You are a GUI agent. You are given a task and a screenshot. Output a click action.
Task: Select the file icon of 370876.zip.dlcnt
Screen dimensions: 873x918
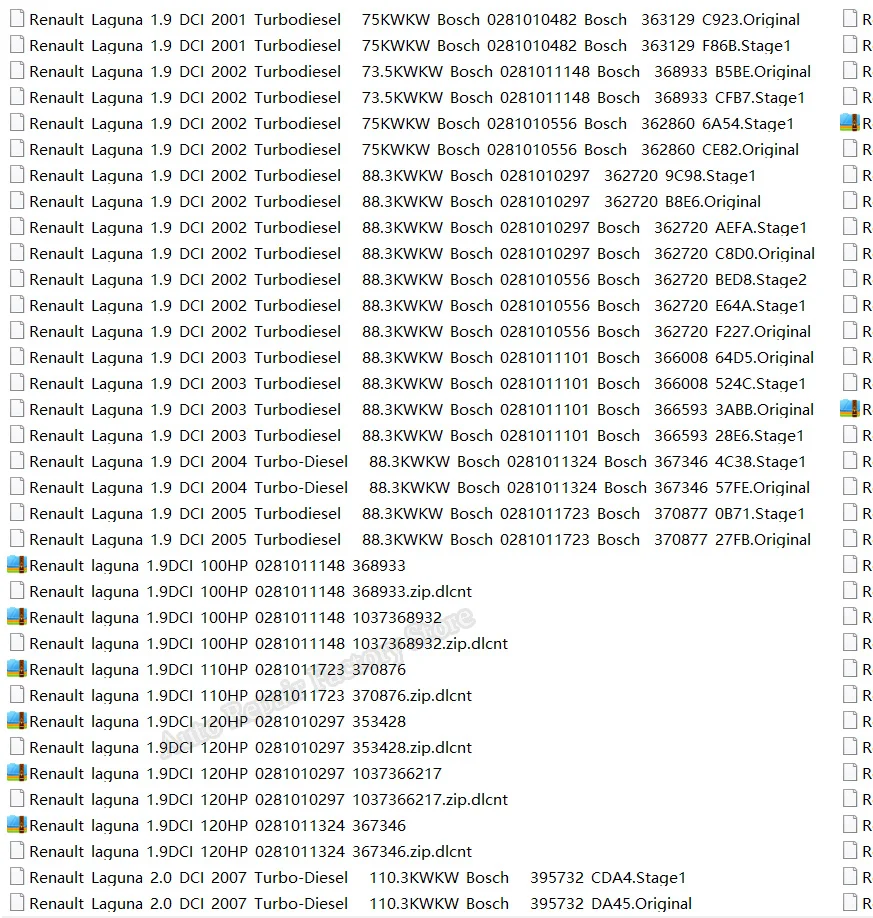17,695
